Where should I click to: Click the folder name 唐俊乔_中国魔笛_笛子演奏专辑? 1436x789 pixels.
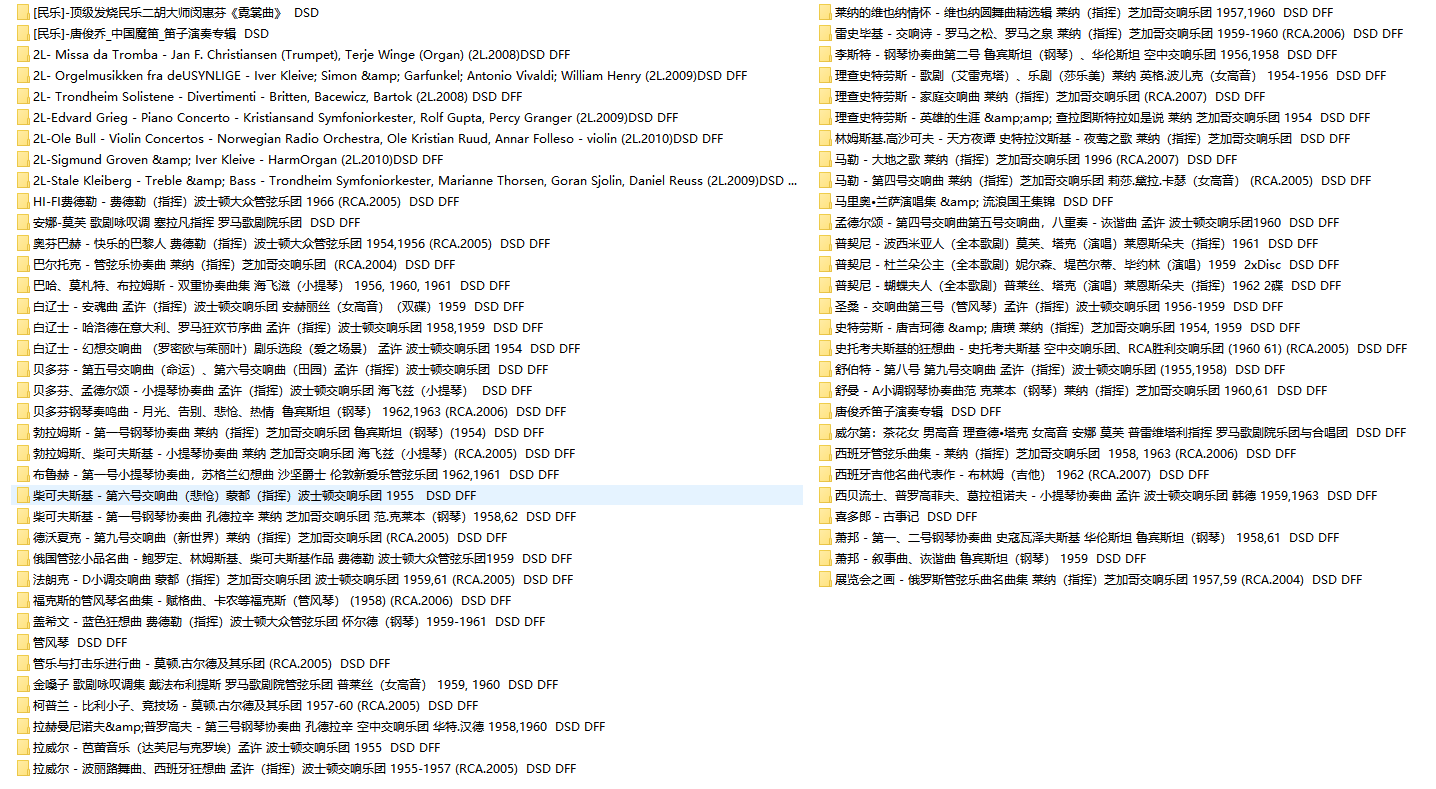tap(151, 33)
